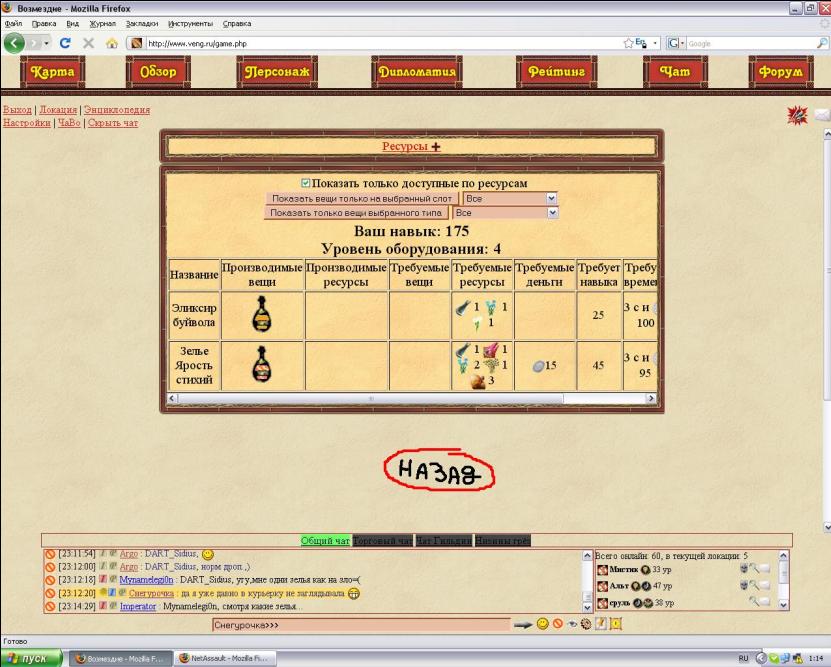The width and height of the screenshot is (831, 667).
Task: Click the ban icon beside the 23:11:54 message
Action: 50,554
